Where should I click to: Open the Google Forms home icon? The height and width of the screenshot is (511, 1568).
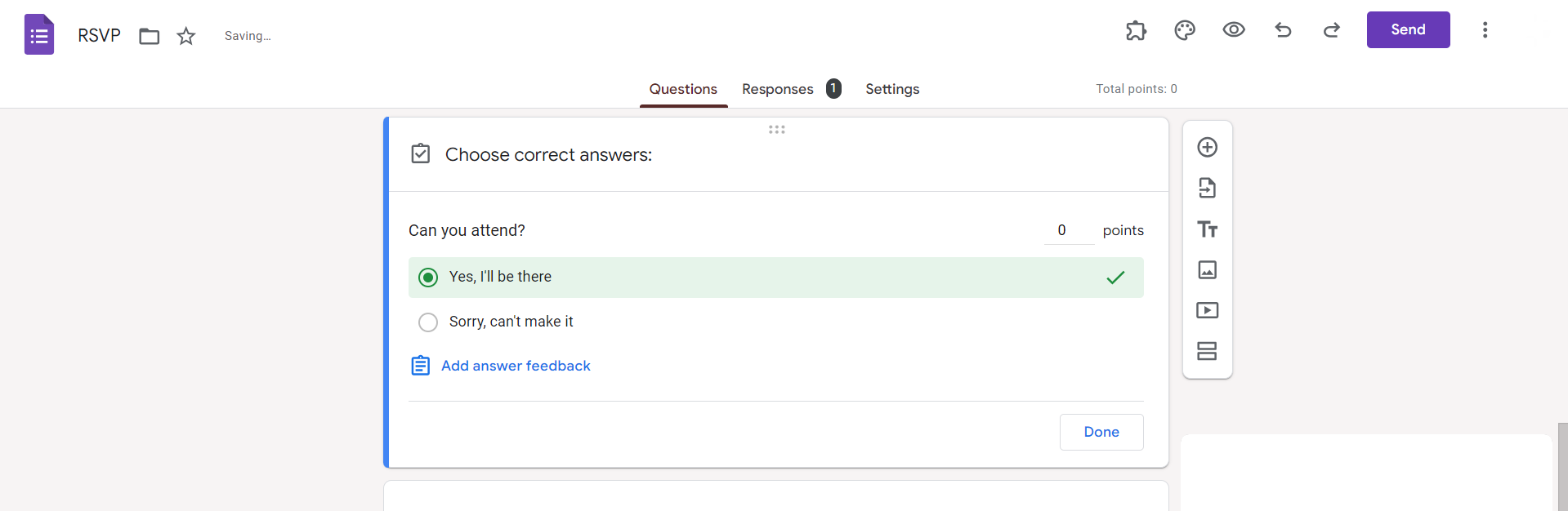click(x=39, y=35)
